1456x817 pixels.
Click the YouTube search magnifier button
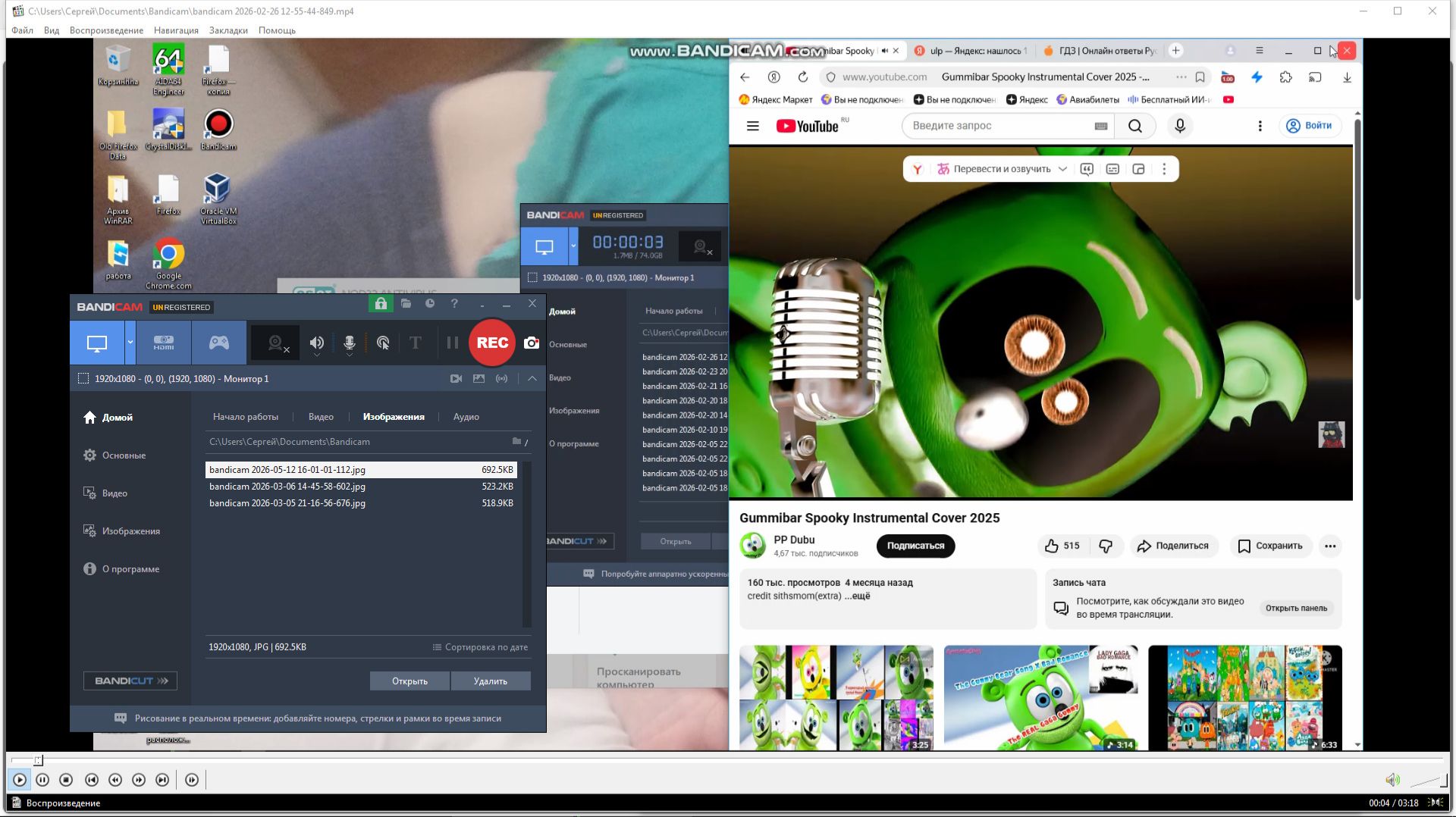click(x=1135, y=126)
